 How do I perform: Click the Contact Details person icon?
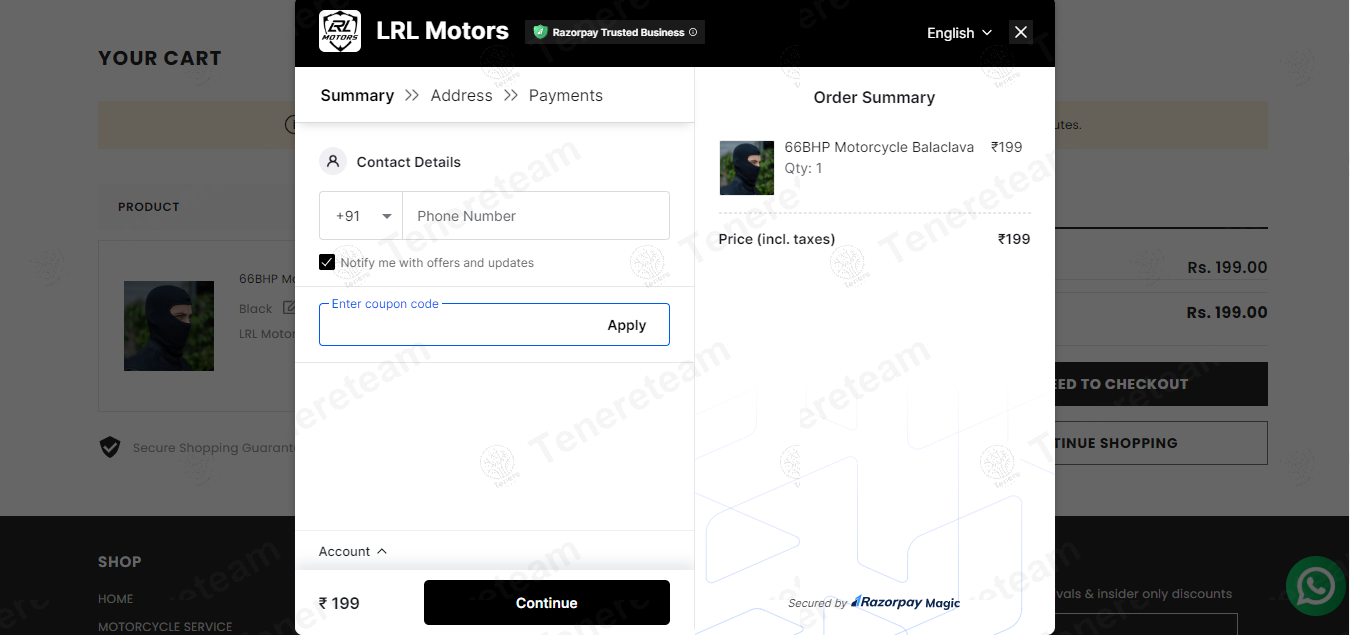pos(333,161)
